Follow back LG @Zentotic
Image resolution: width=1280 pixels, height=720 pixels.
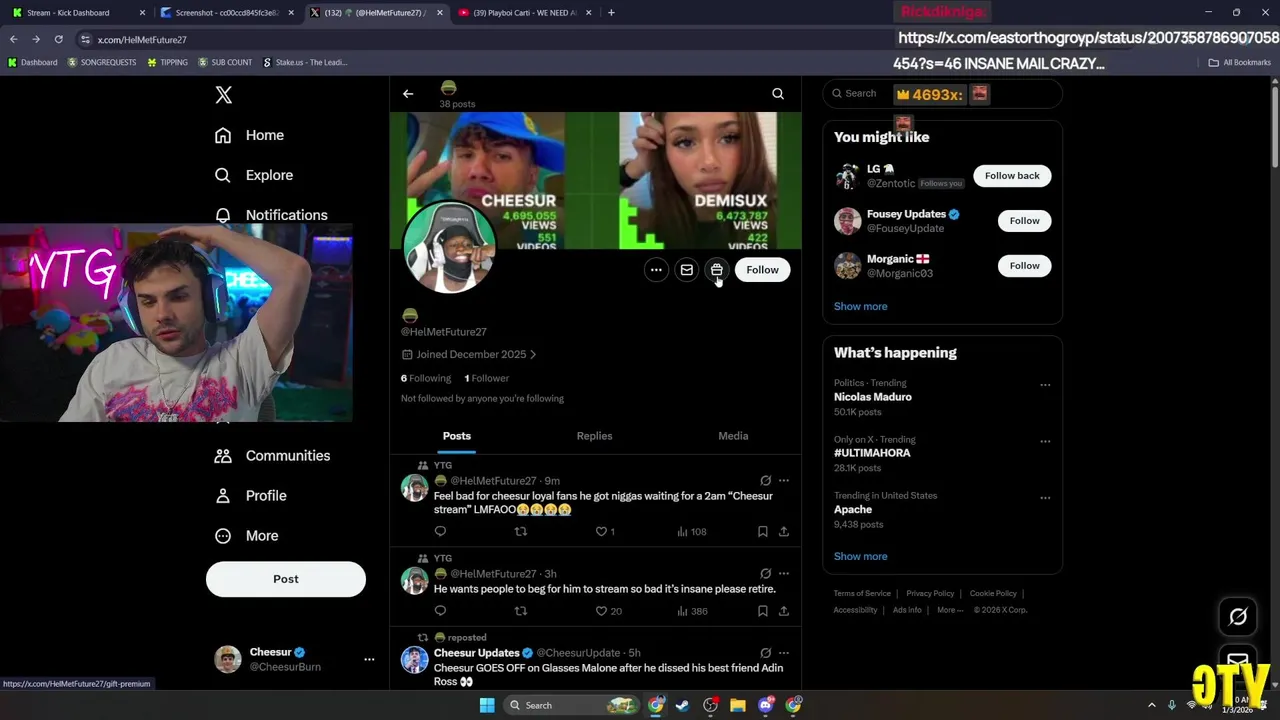[1012, 176]
